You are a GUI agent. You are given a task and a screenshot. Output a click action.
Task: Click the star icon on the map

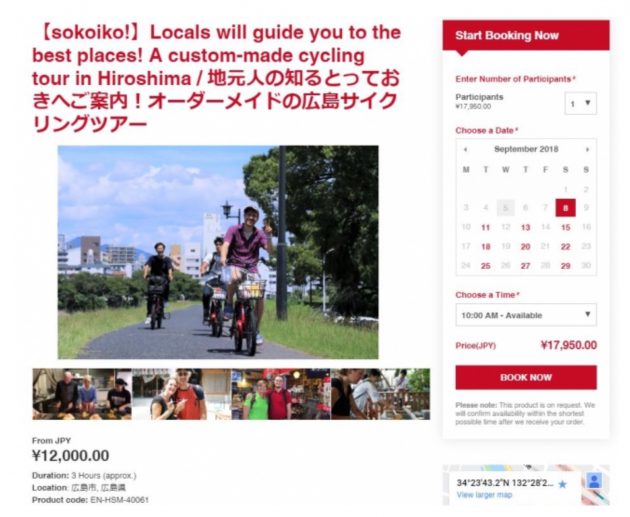563,484
